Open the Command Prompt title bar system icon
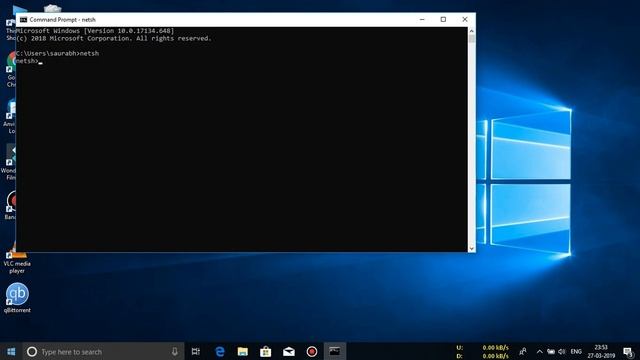The height and width of the screenshot is (360, 640). point(23,20)
